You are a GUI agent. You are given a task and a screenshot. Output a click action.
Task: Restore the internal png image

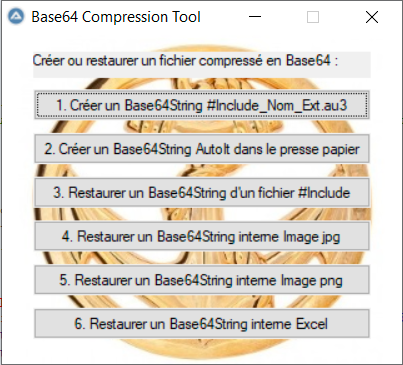[202, 280]
